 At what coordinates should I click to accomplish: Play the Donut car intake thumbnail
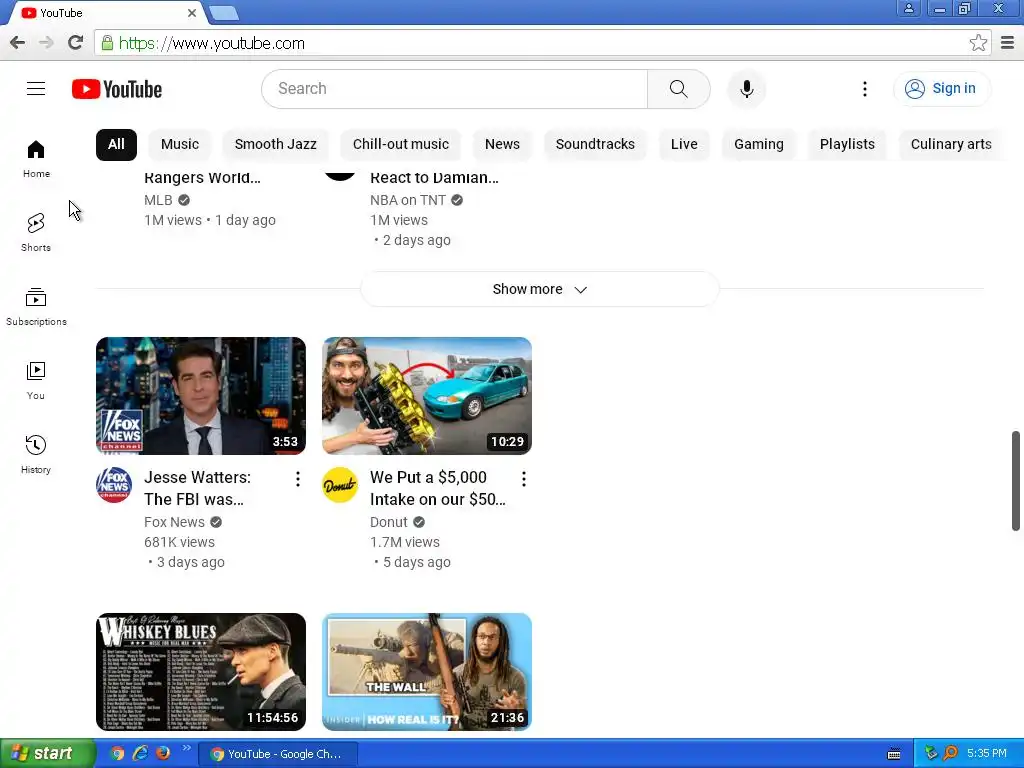[x=426, y=396]
